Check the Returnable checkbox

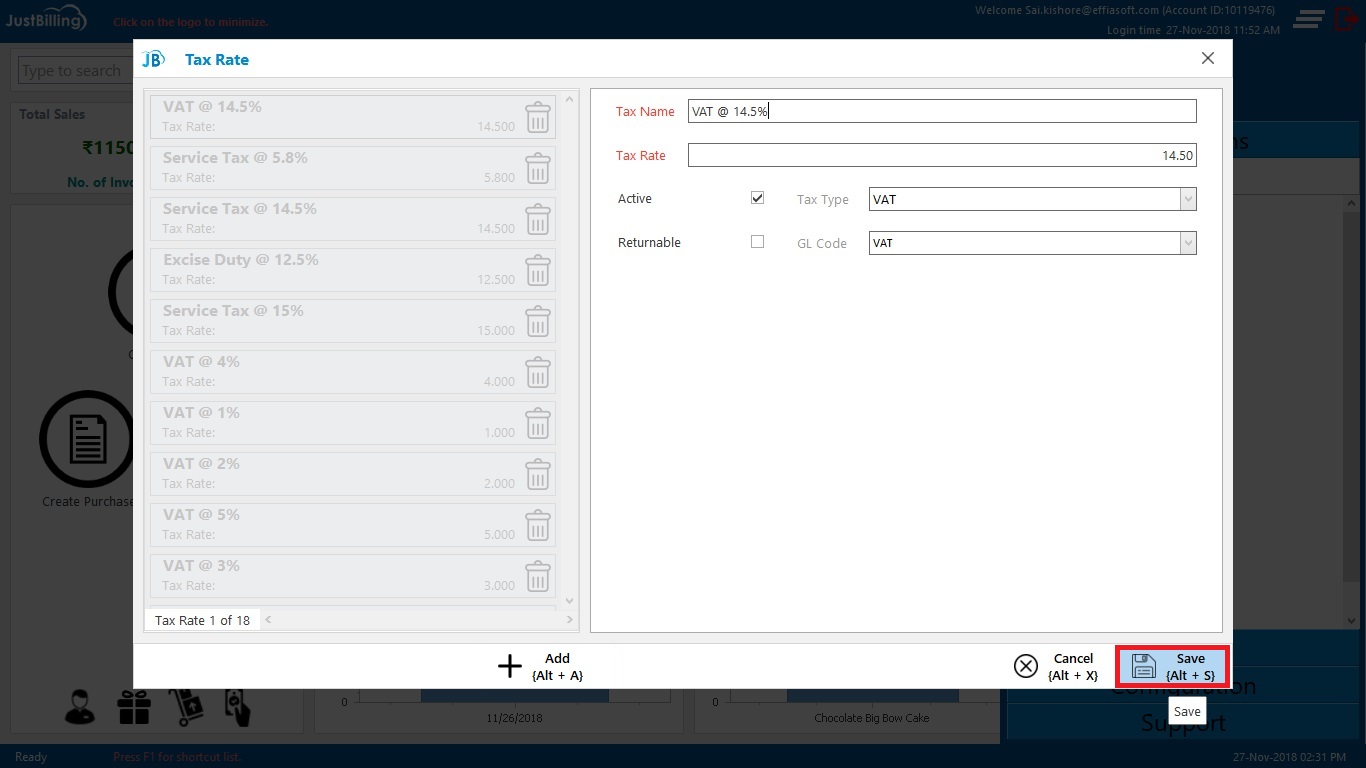tap(757, 242)
